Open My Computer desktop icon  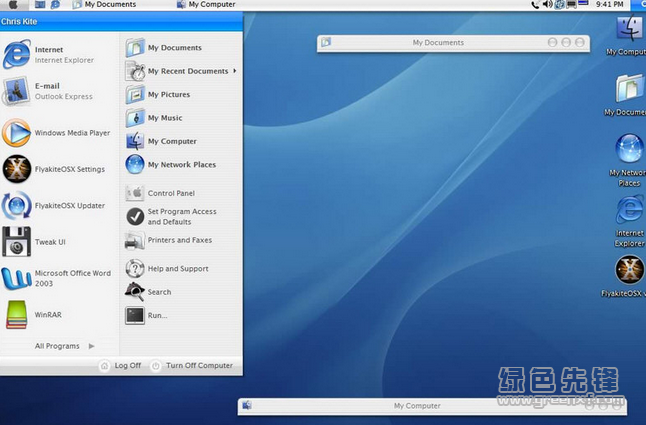tap(629, 35)
